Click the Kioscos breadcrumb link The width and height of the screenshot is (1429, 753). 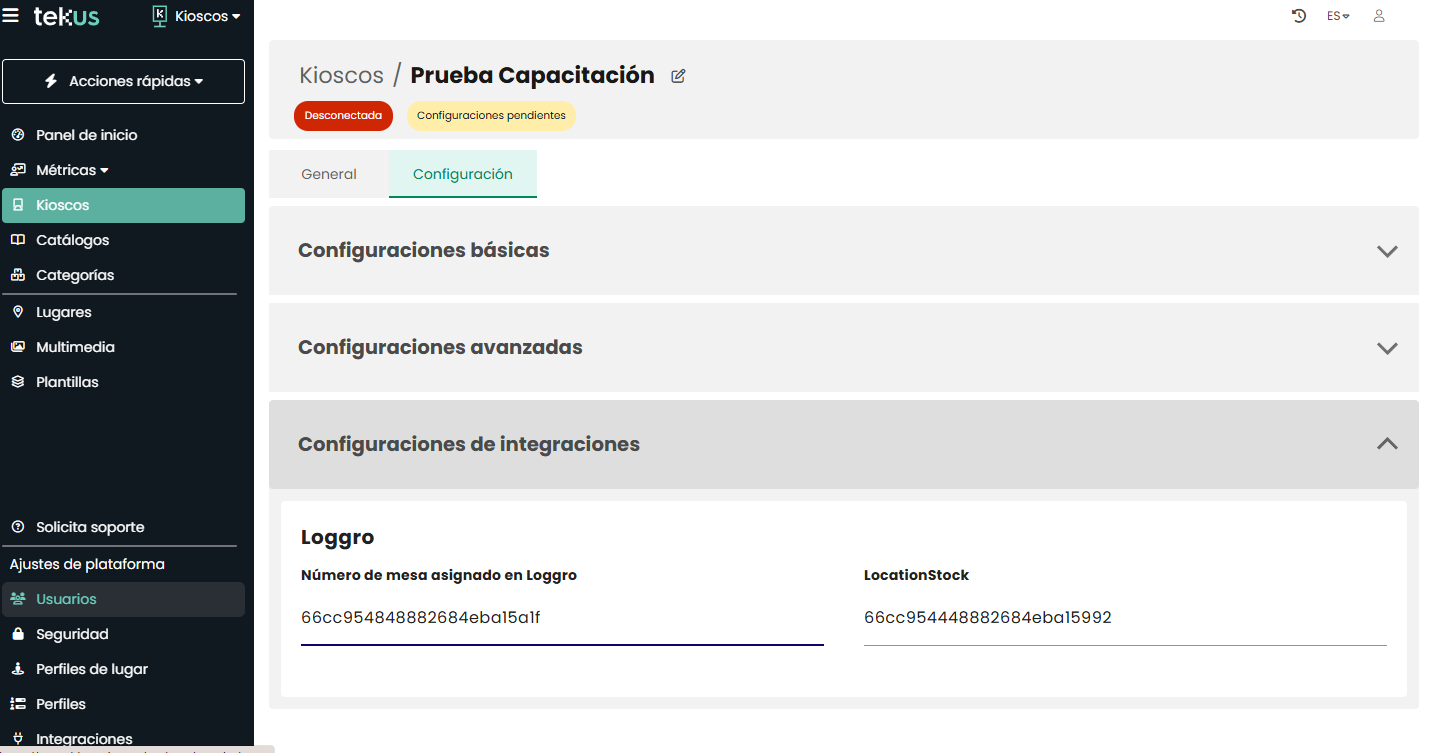point(341,76)
